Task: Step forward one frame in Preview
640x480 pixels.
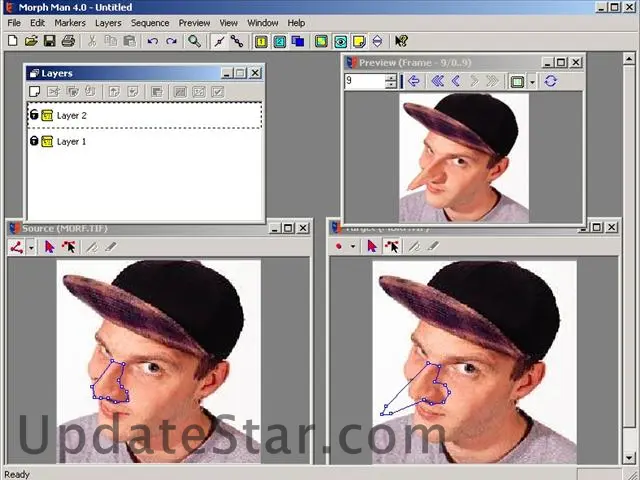Action: [474, 81]
